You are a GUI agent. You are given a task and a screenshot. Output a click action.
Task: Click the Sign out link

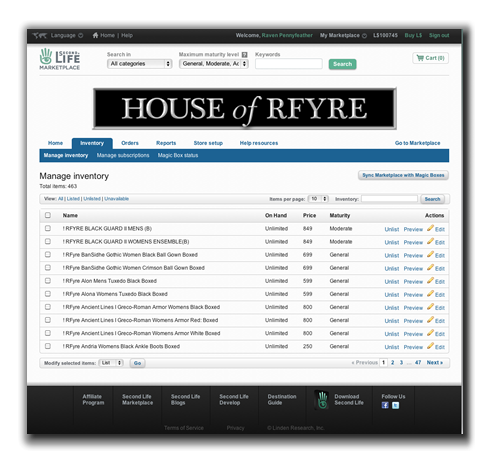pos(439,35)
